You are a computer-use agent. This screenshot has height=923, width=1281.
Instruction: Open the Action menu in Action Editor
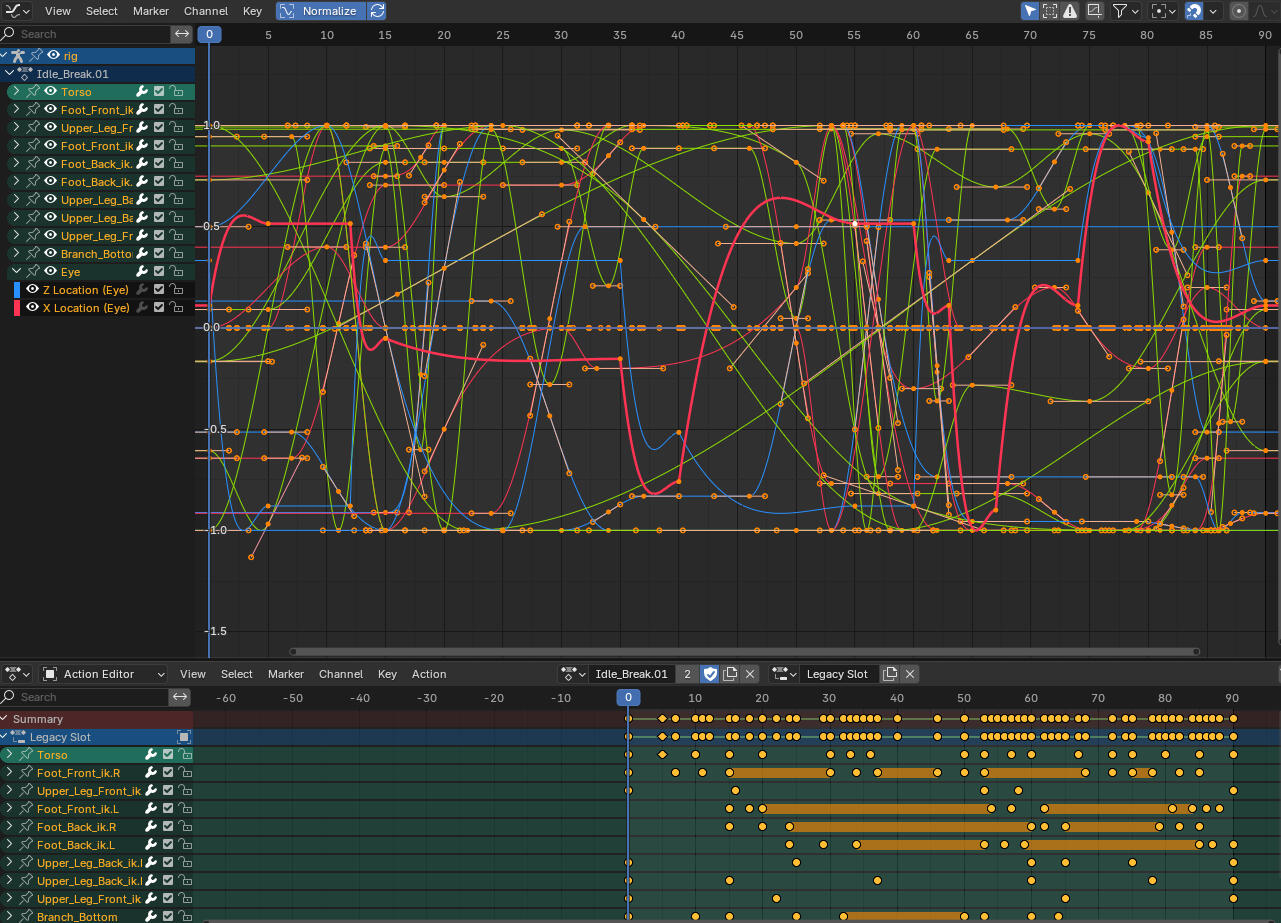point(429,674)
